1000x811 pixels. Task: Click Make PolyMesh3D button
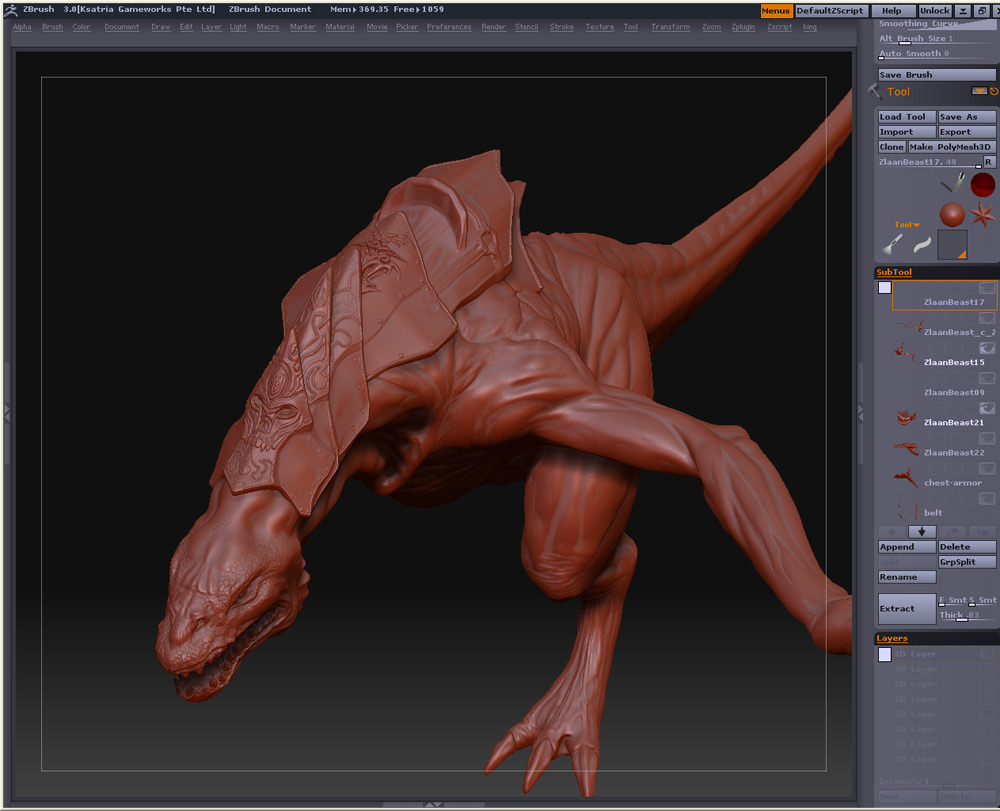pyautogui.click(x=952, y=147)
